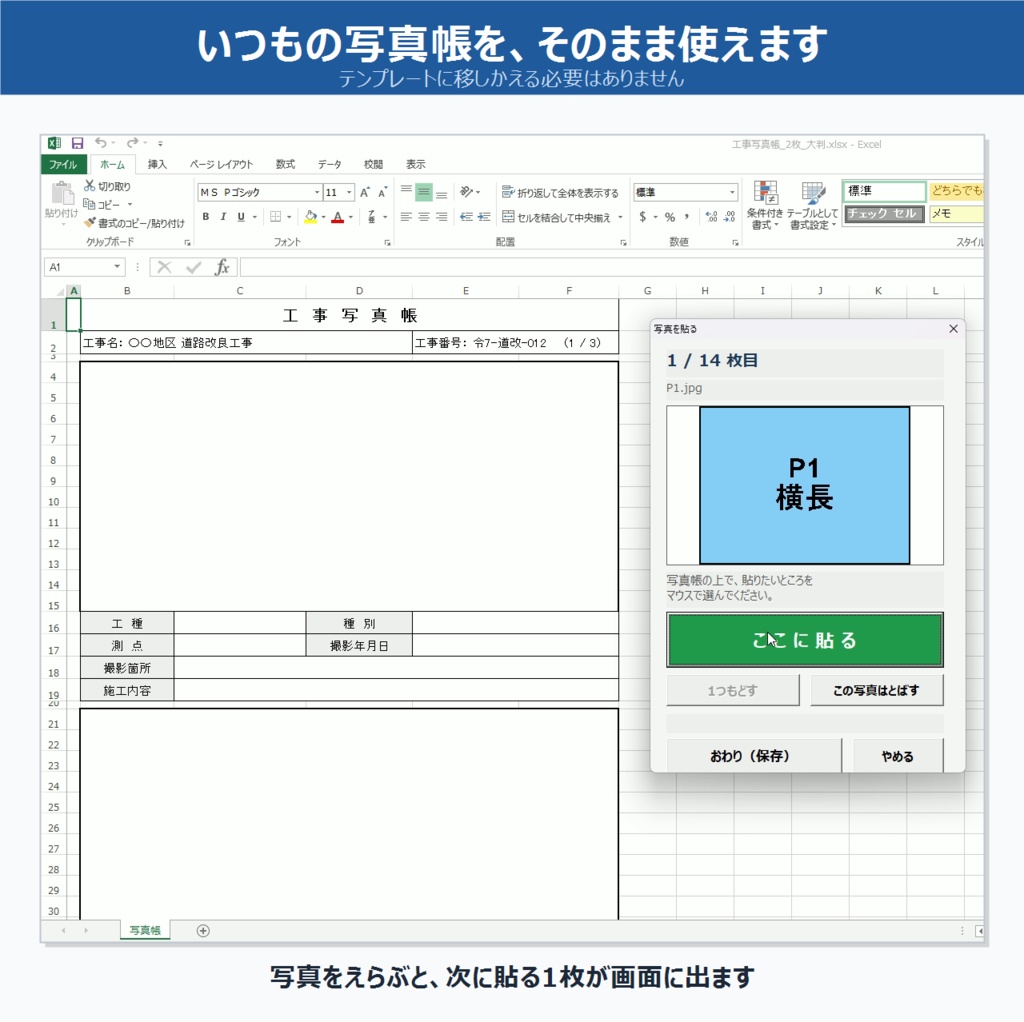Click the 1つもどす back button
Screen dimensions: 1024x1022
(733, 690)
